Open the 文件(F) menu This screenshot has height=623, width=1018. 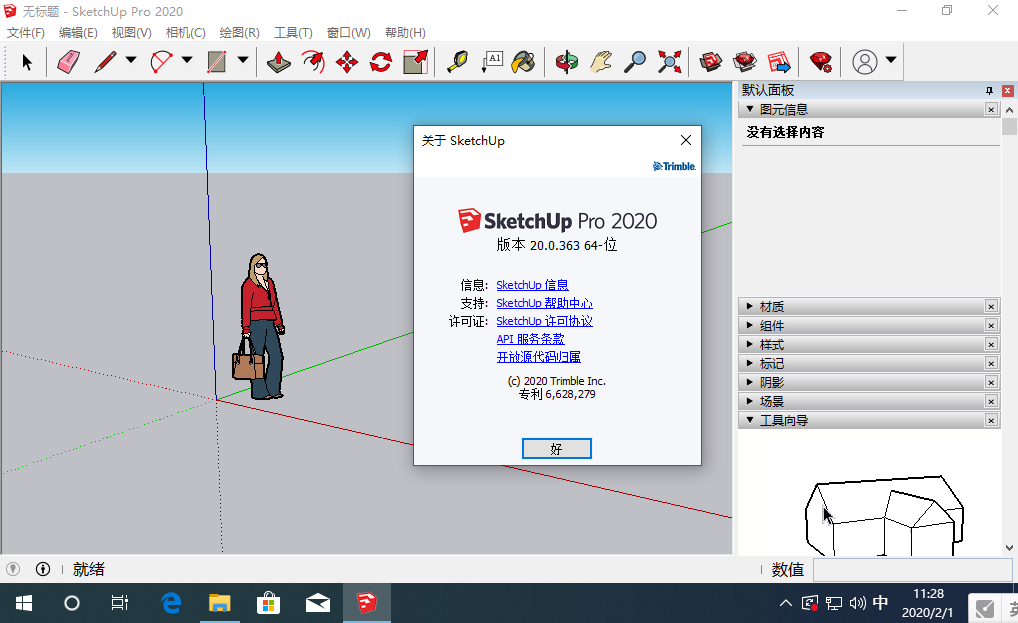(x=25, y=32)
